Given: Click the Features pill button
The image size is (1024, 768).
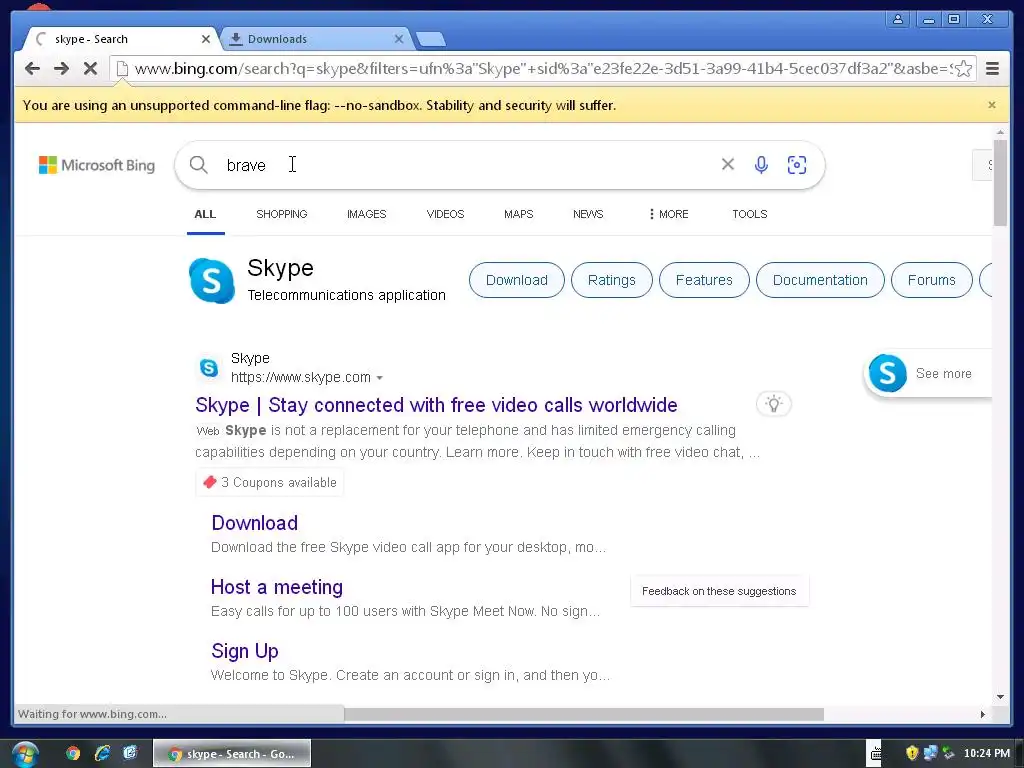Looking at the screenshot, I should coord(704,280).
